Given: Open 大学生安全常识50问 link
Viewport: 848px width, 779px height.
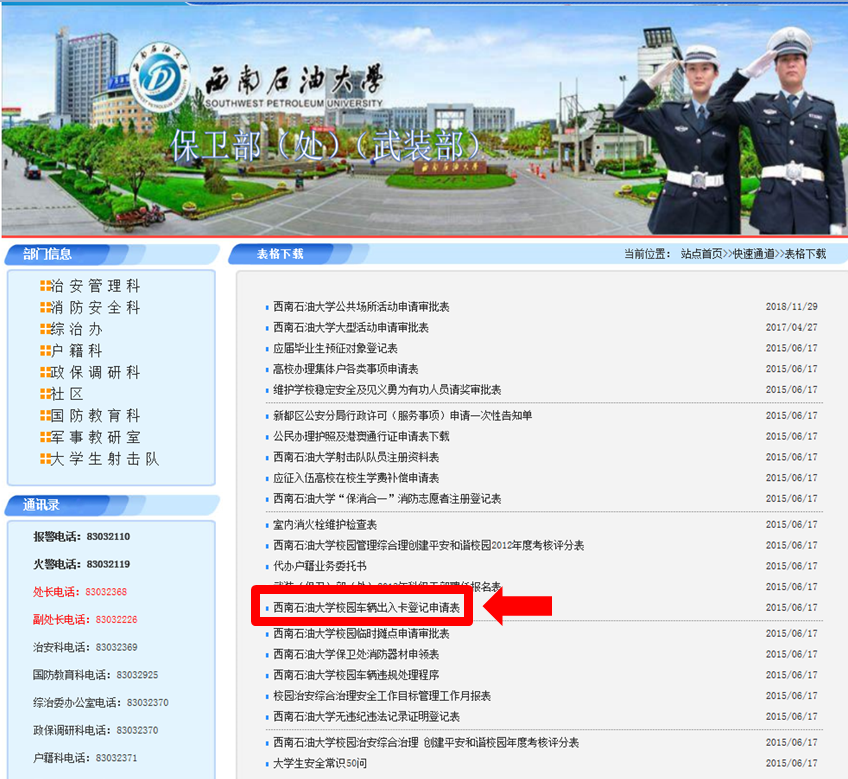Looking at the screenshot, I should point(320,763).
